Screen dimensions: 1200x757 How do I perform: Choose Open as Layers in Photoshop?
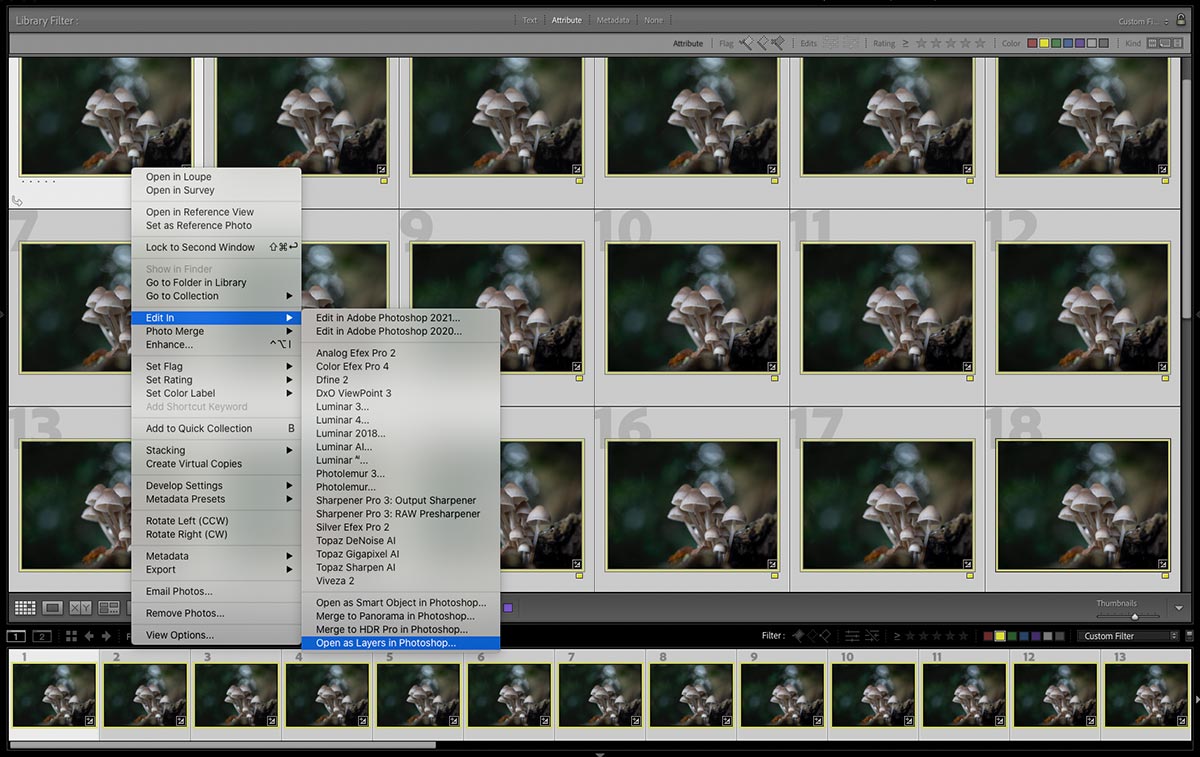386,643
